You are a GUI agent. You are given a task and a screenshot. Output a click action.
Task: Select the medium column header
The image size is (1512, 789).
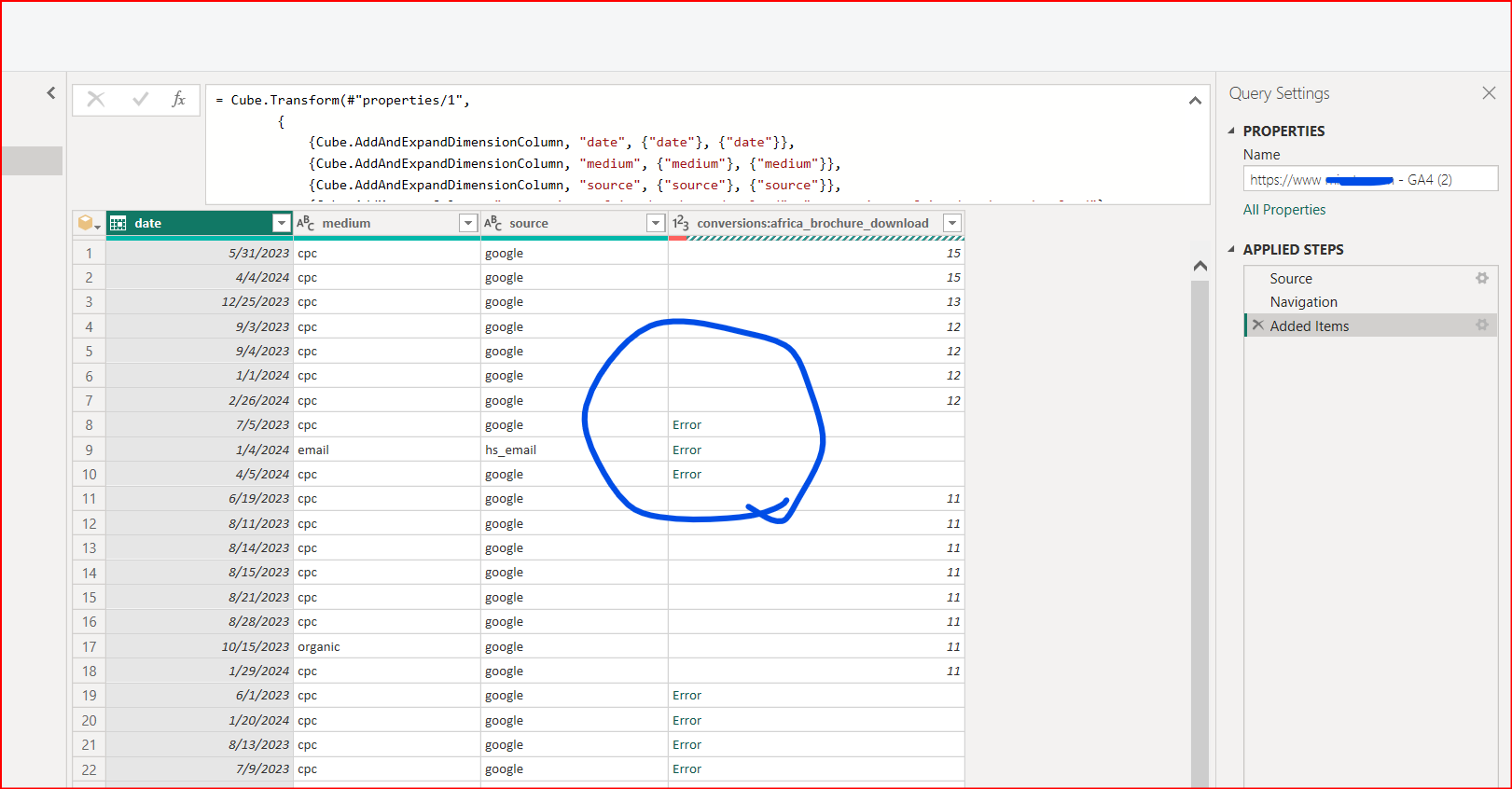387,223
